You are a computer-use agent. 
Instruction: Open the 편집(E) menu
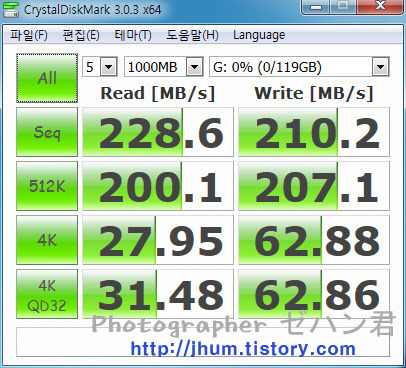[81, 35]
